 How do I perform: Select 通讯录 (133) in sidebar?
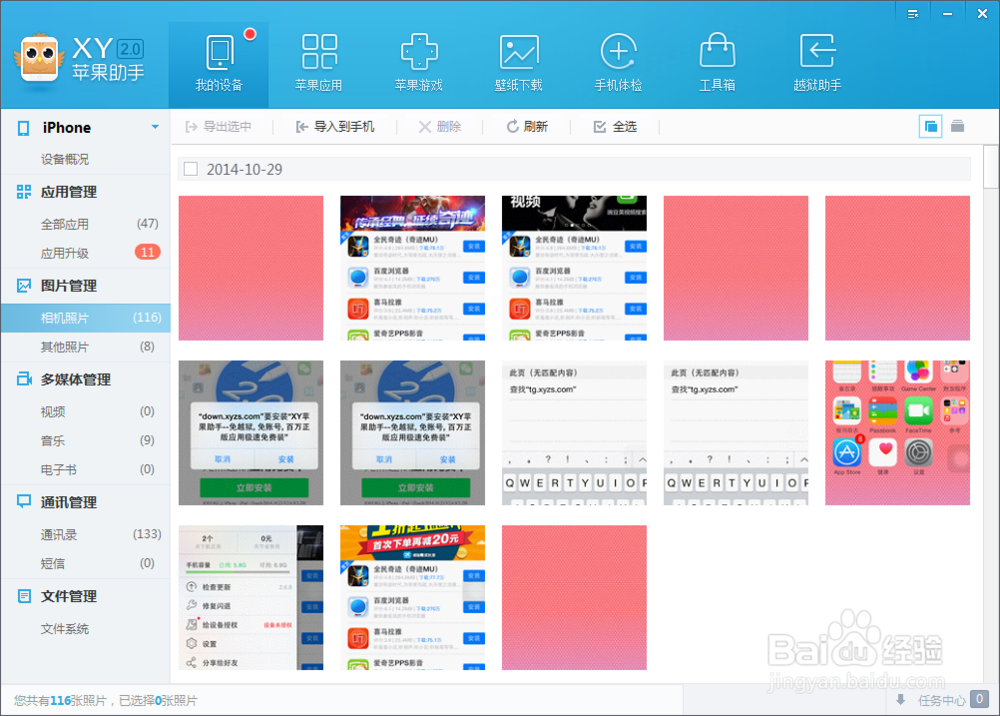click(x=85, y=534)
